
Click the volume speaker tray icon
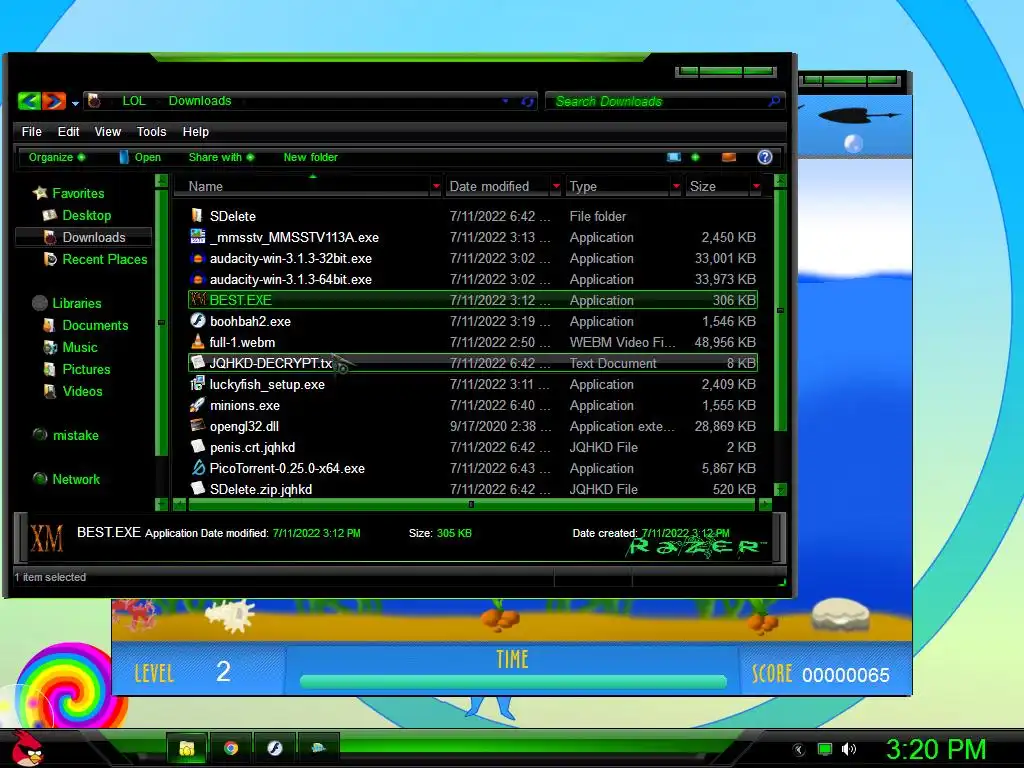(848, 749)
